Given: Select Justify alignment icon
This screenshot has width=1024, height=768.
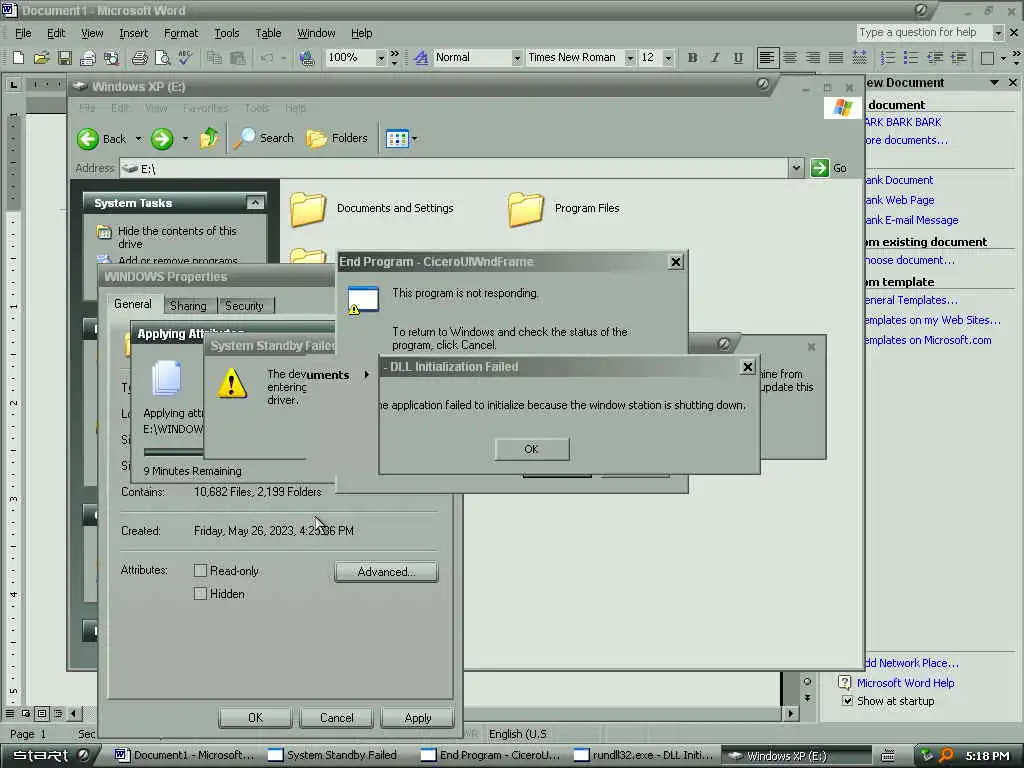Looking at the screenshot, I should (836, 58).
